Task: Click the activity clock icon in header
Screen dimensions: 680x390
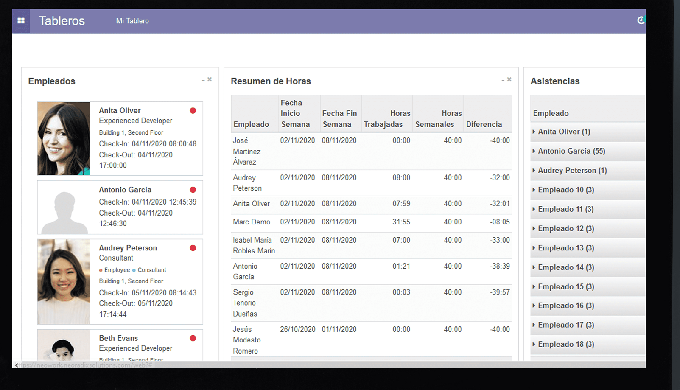Action: click(641, 20)
